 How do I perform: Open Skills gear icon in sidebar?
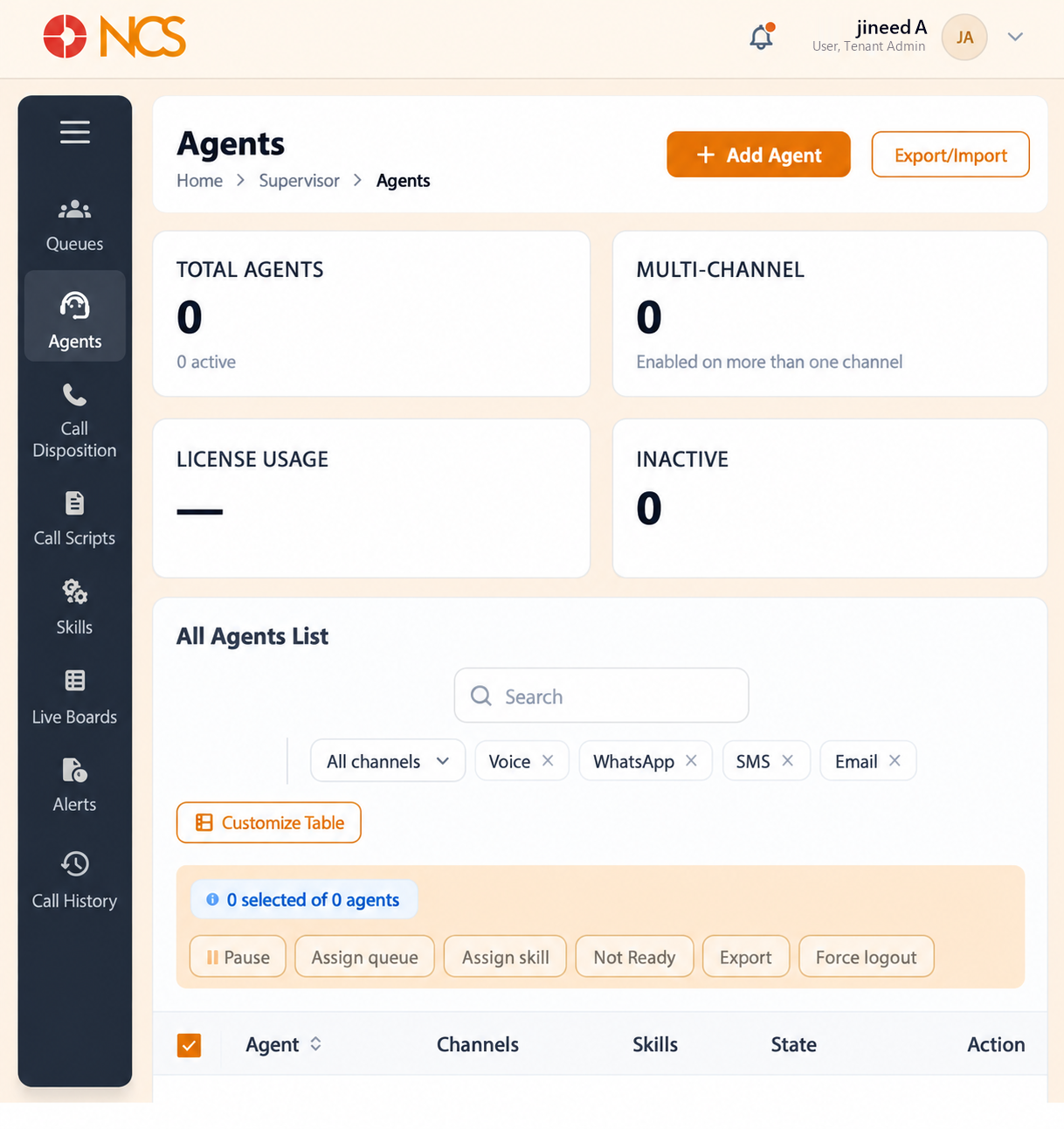[75, 592]
